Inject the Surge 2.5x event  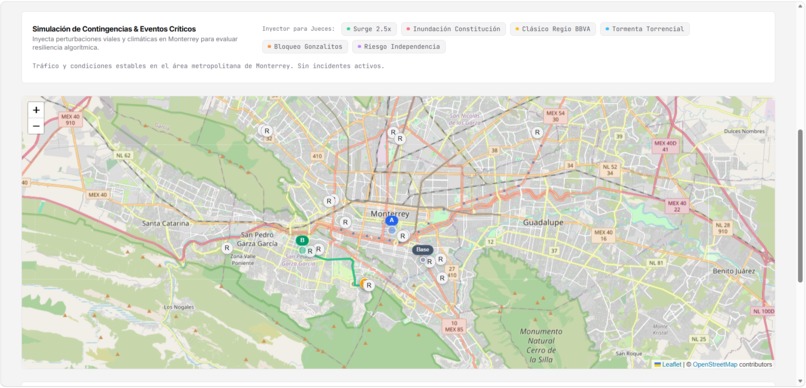point(369,29)
